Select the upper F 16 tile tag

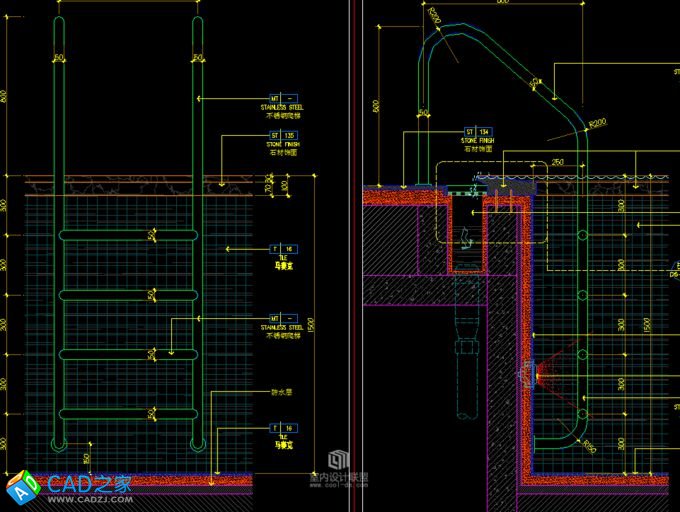[x=283, y=247]
